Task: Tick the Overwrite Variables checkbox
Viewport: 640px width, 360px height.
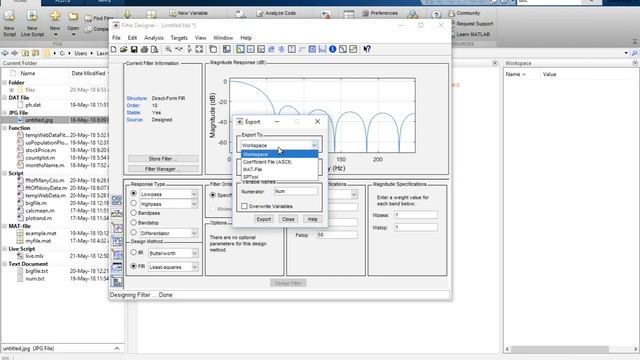Action: (x=244, y=206)
